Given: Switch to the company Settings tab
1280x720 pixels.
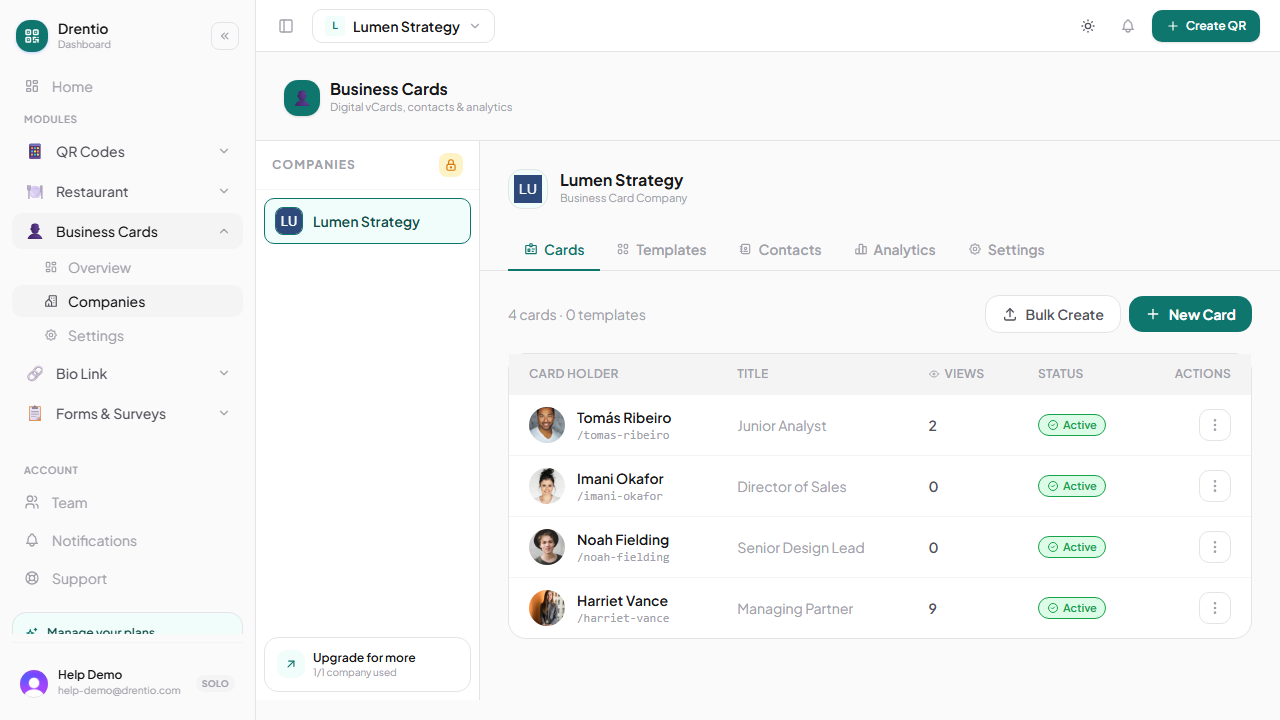Looking at the screenshot, I should (x=1006, y=250).
